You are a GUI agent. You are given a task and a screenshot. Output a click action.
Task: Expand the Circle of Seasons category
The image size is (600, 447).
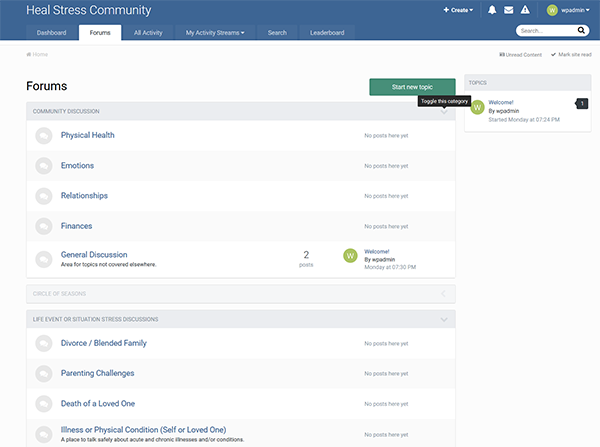point(444,293)
